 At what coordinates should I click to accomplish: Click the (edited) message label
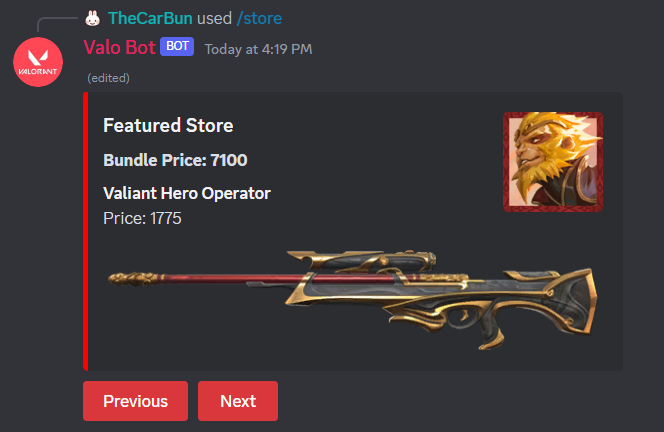coord(108,78)
